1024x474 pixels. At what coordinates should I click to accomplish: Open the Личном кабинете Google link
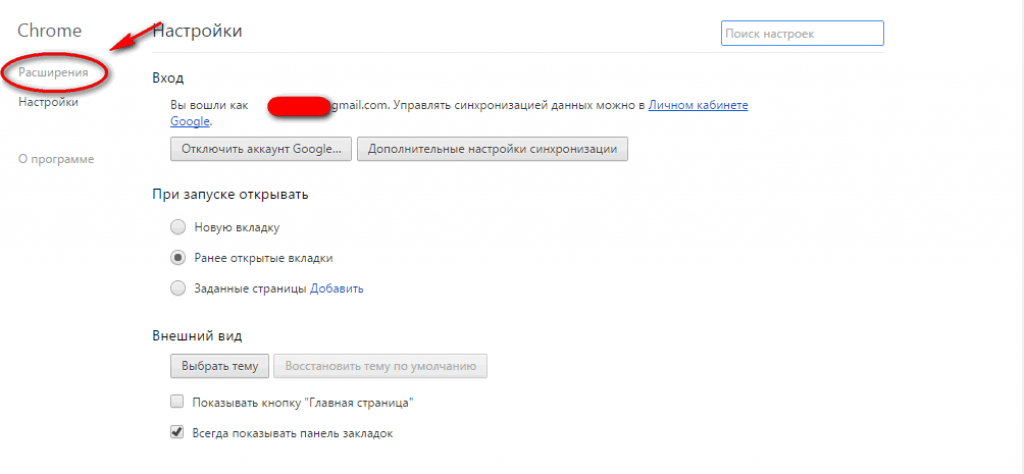pyautogui.click(x=697, y=105)
